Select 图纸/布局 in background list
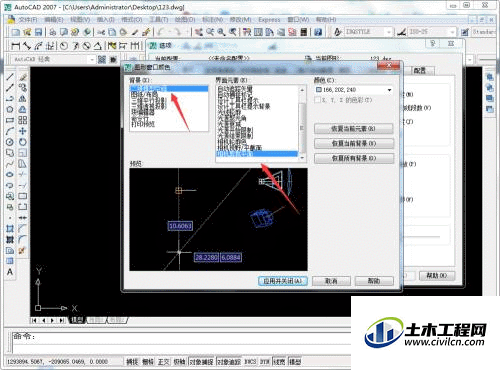The width and height of the screenshot is (500, 370). point(144,95)
